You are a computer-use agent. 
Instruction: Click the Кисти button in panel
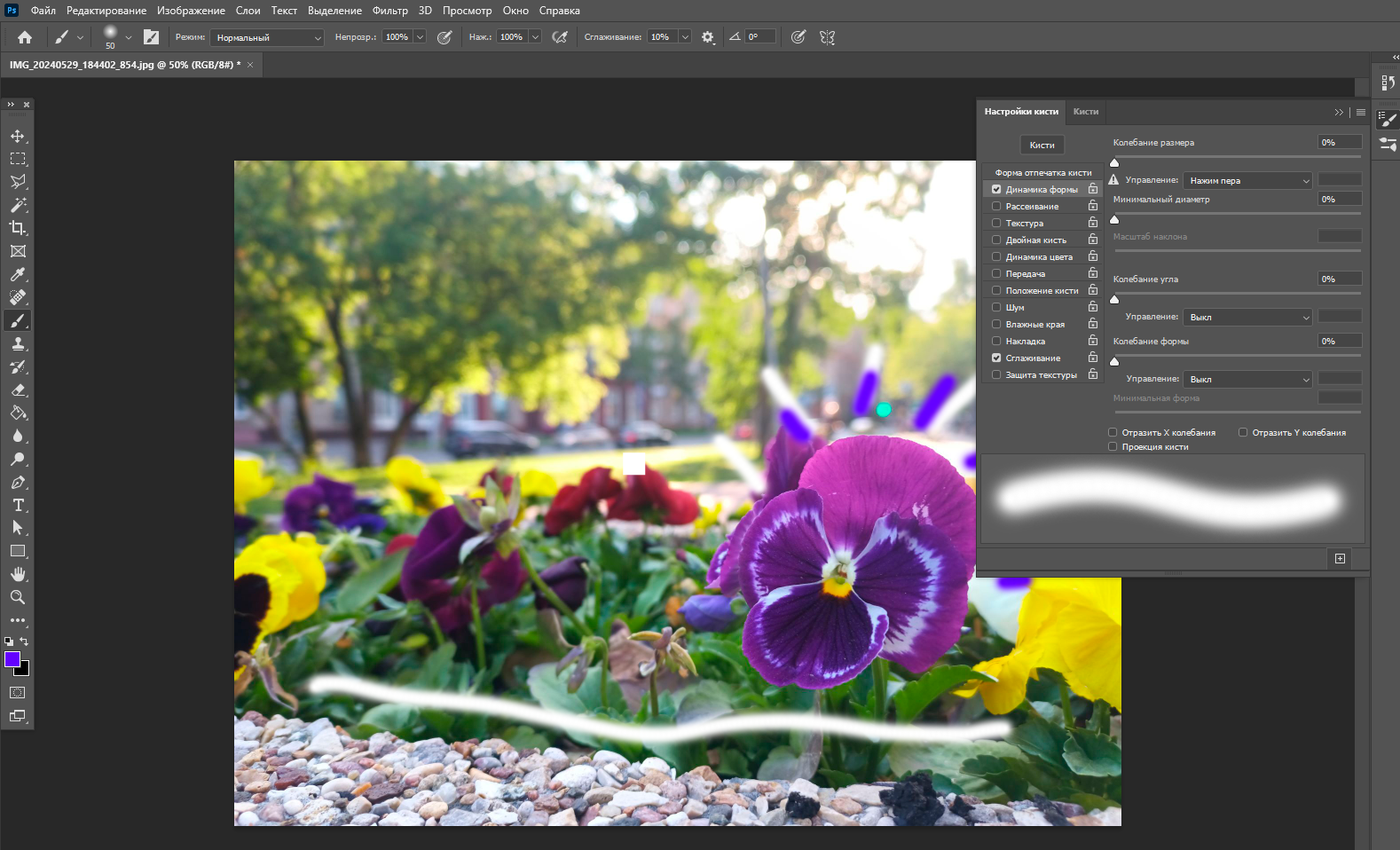1042,146
